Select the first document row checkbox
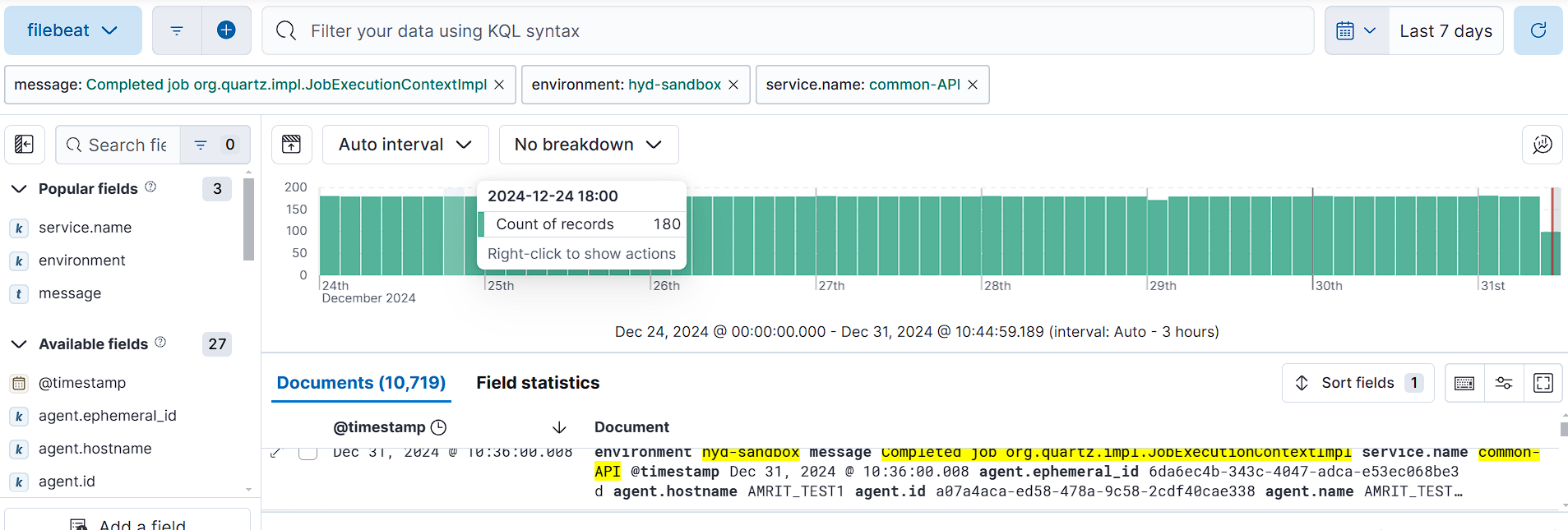The image size is (1568, 530). [308, 453]
